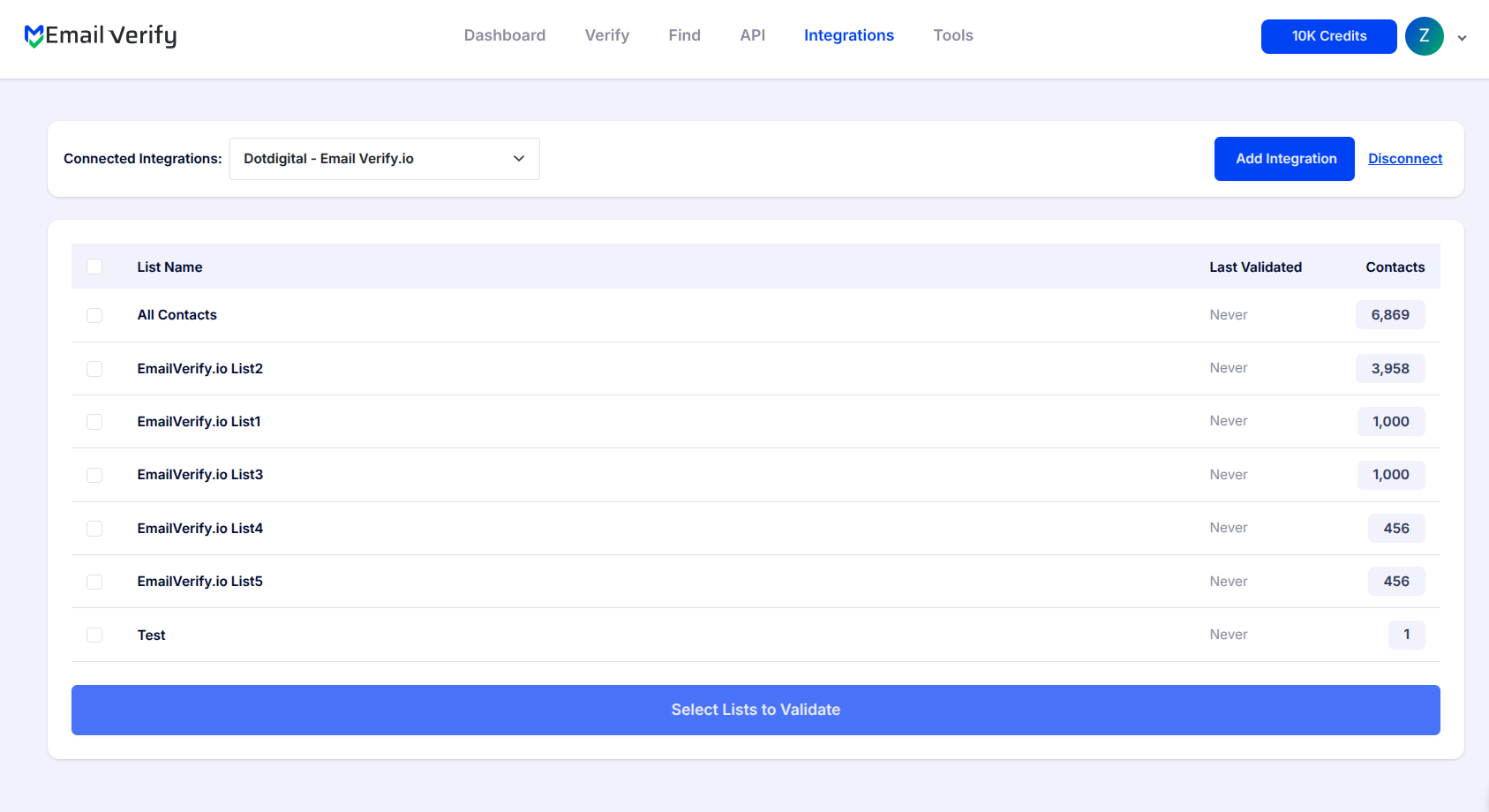Viewport: 1489px width, 812px height.
Task: Click the 456 badge for List4
Action: pyautogui.click(x=1396, y=528)
